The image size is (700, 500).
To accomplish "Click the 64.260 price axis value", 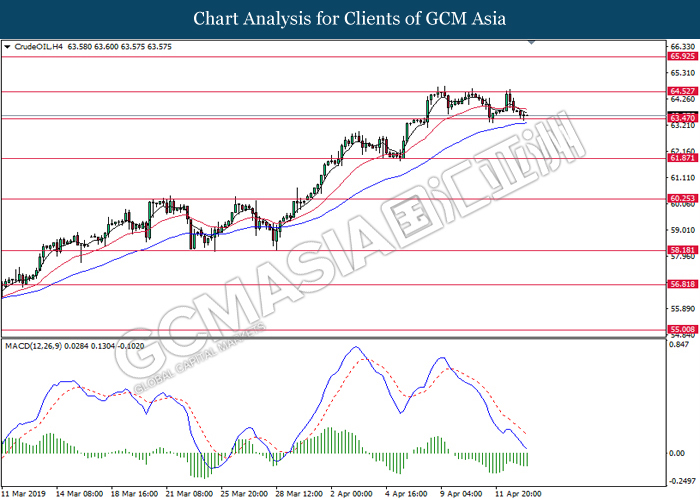I will point(683,99).
